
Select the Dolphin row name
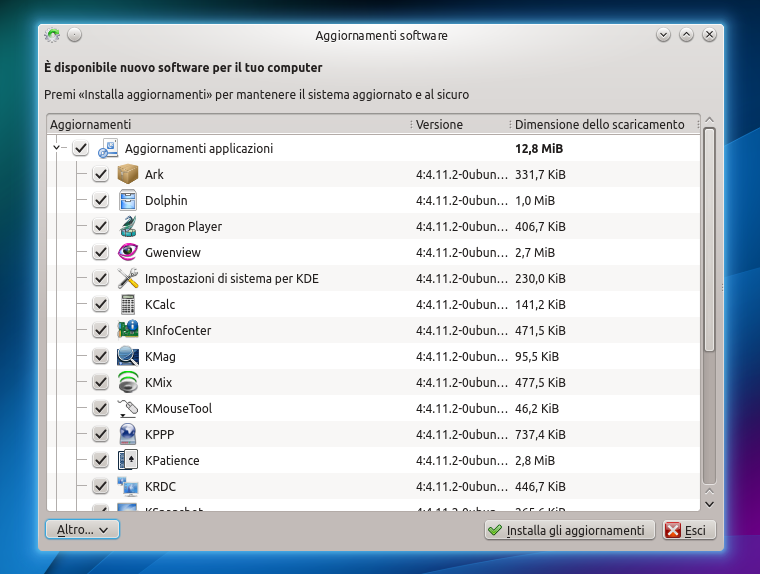pyautogui.click(x=166, y=200)
